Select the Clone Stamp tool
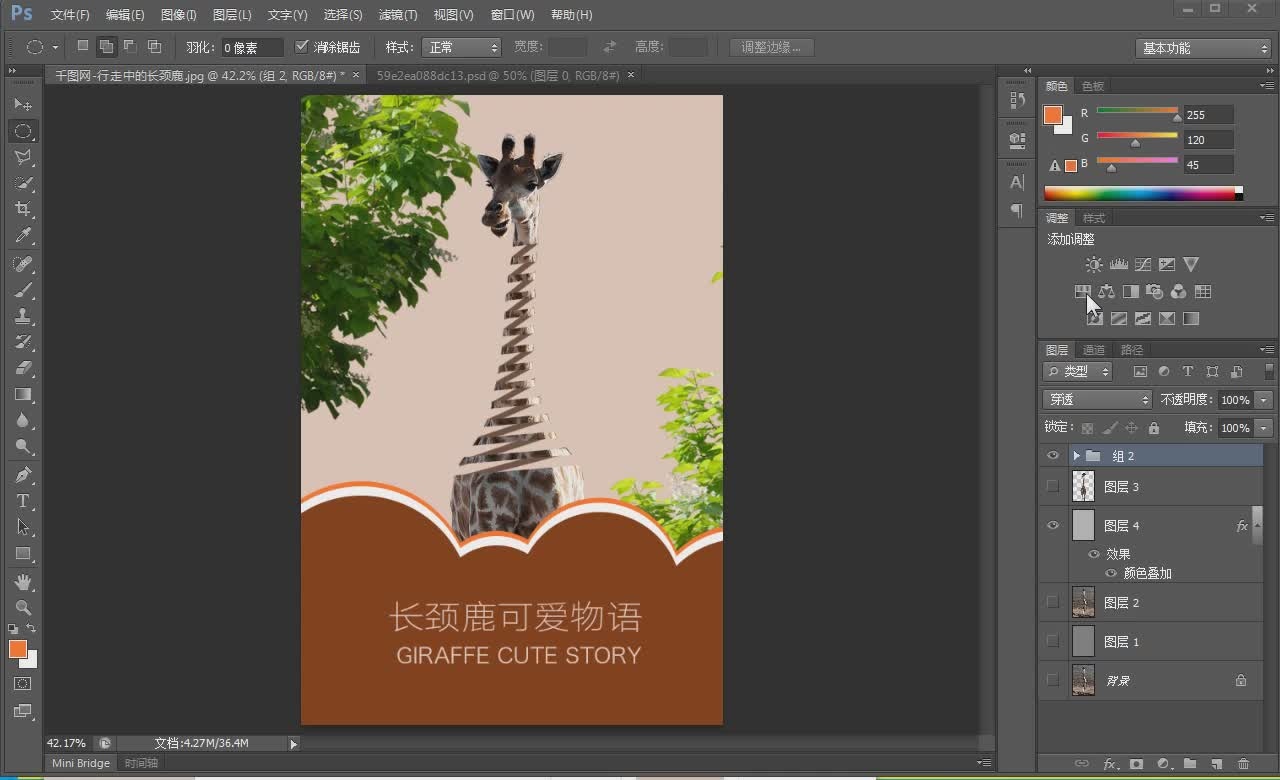This screenshot has width=1280, height=780. pos(23,316)
